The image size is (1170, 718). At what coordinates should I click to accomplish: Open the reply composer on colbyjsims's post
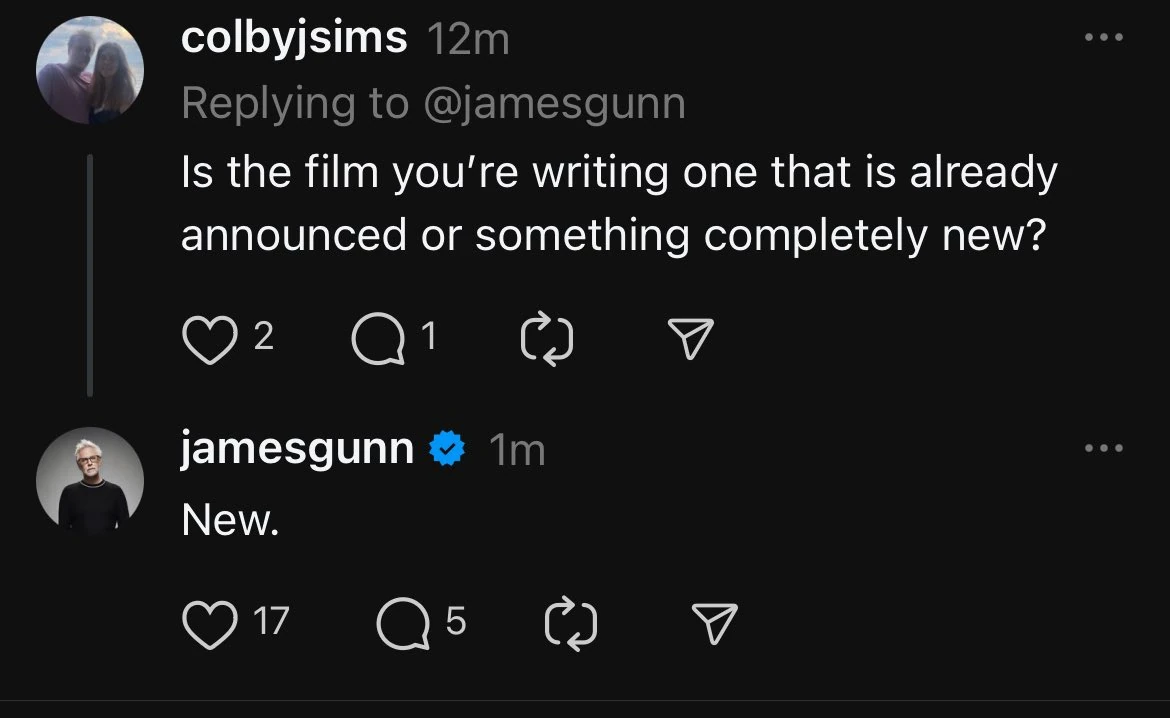378,340
